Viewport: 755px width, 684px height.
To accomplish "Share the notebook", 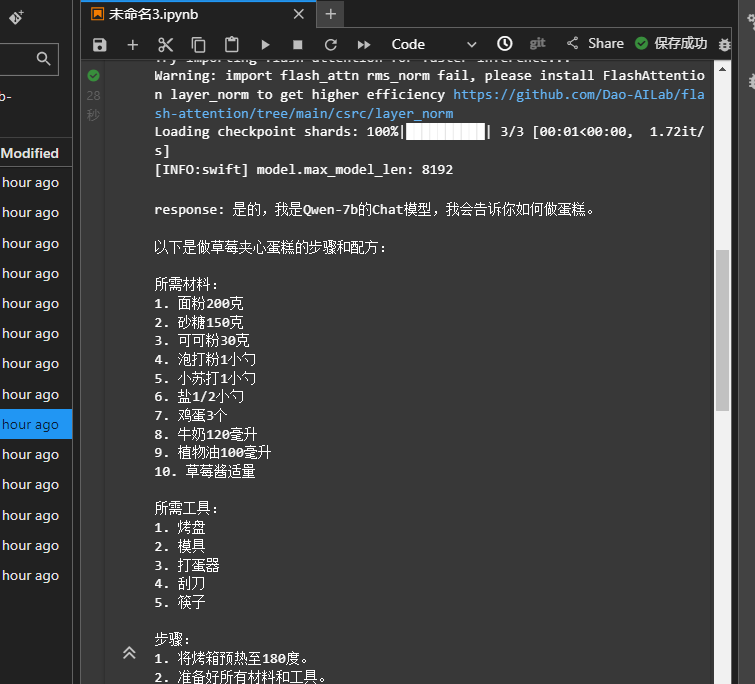I will point(595,43).
